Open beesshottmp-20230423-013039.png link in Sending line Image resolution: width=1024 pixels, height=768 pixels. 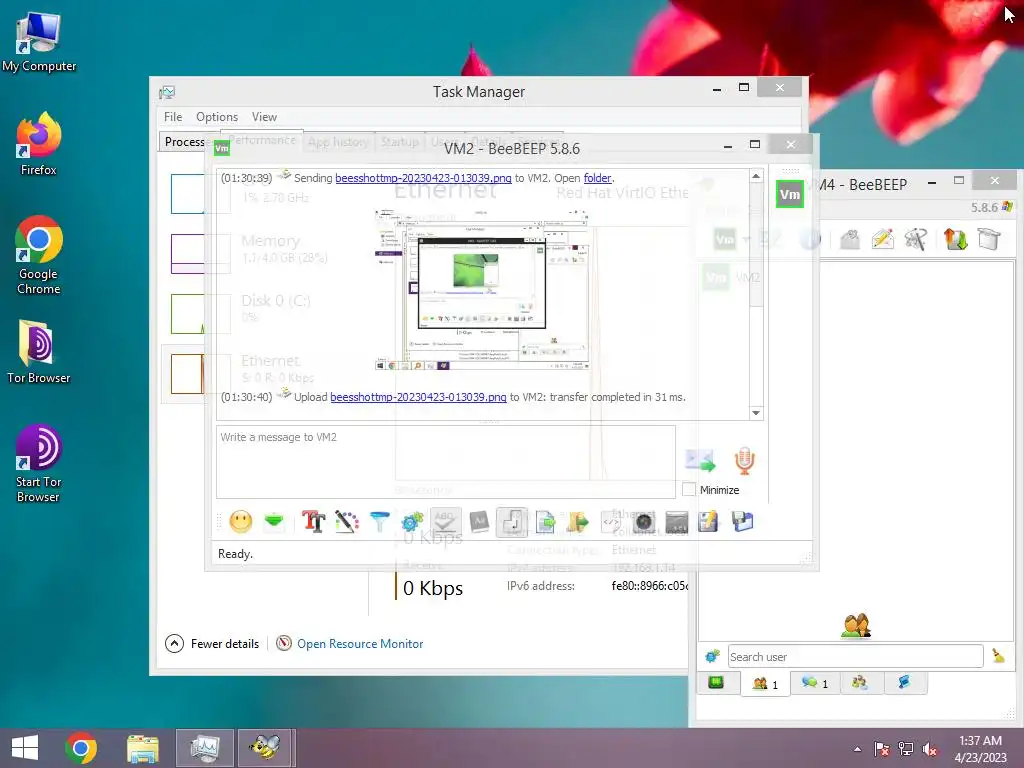click(423, 178)
